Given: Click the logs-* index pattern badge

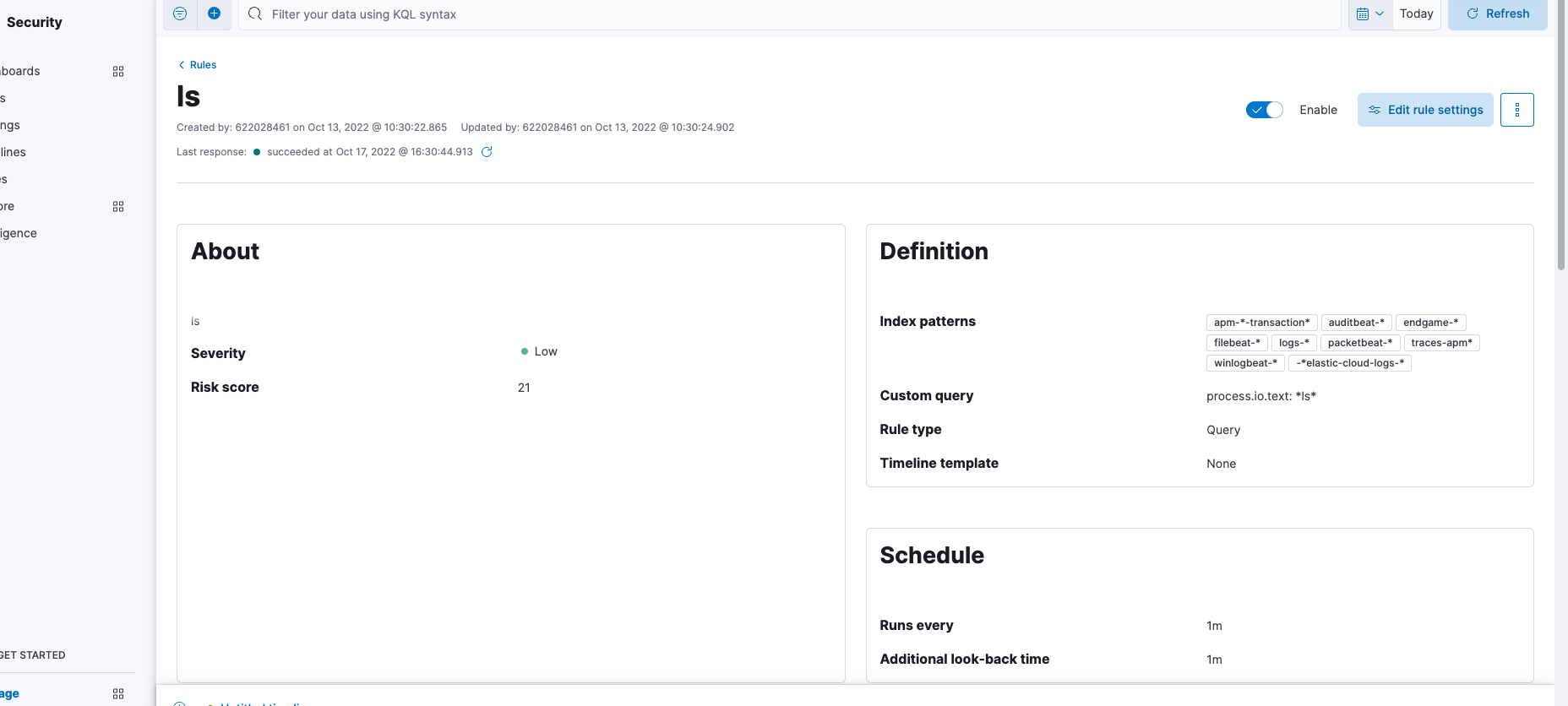Looking at the screenshot, I should tap(1293, 343).
